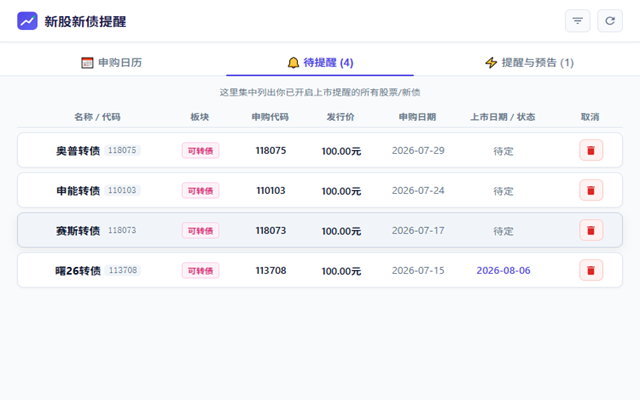The height and width of the screenshot is (400, 640).
Task: Click the 申购日期 column header
Action: coord(418,117)
